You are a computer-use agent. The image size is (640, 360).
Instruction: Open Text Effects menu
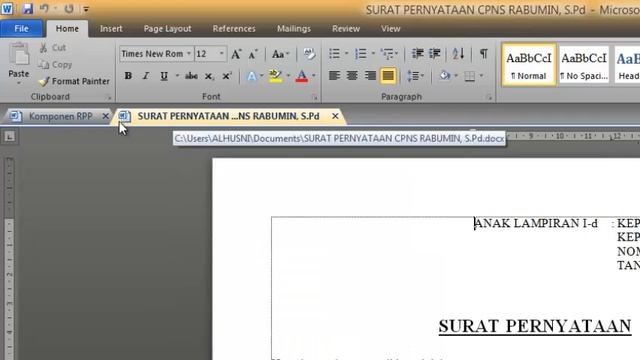pos(254,76)
